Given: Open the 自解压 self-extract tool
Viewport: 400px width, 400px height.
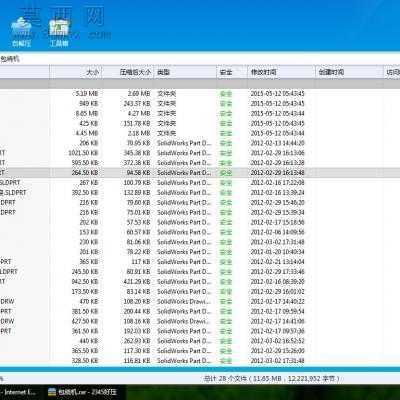Looking at the screenshot, I should click(x=21, y=33).
